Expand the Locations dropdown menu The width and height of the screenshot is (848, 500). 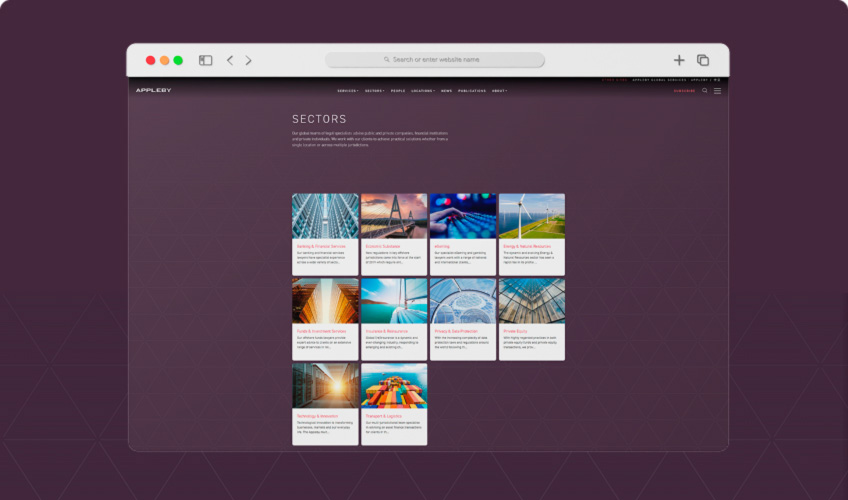click(x=422, y=91)
